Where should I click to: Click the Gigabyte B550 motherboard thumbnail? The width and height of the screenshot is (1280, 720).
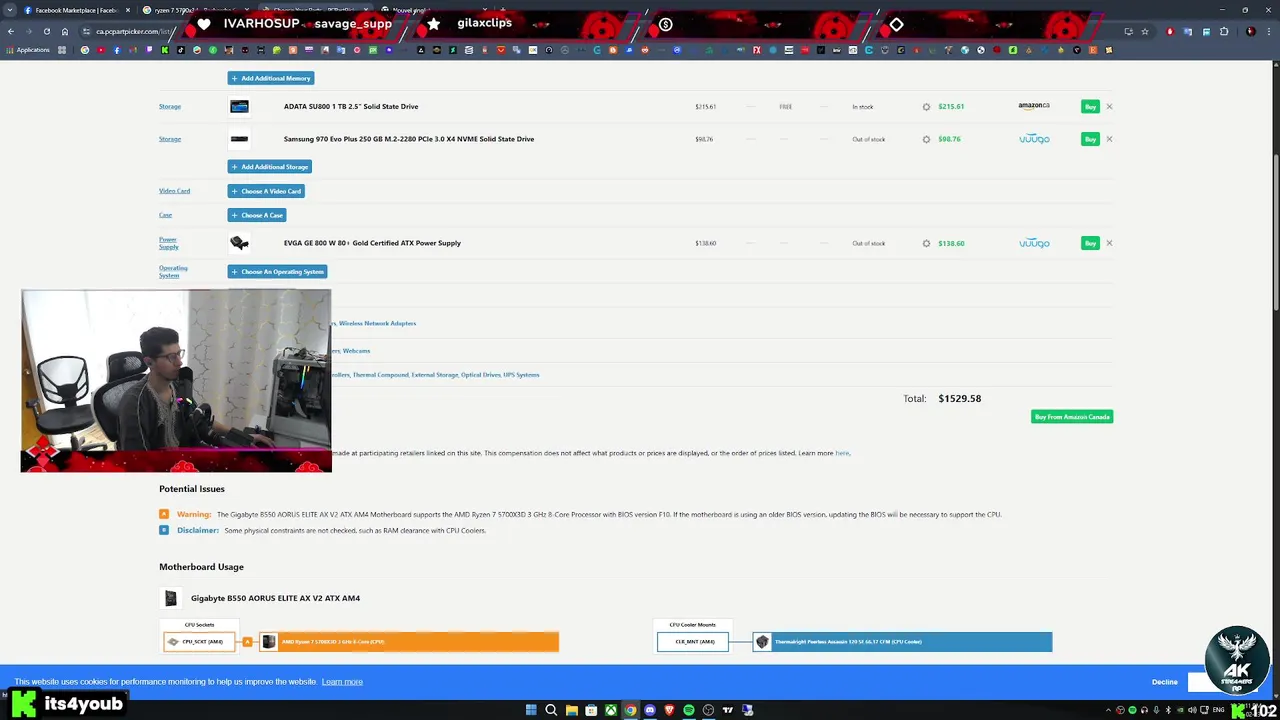[171, 598]
